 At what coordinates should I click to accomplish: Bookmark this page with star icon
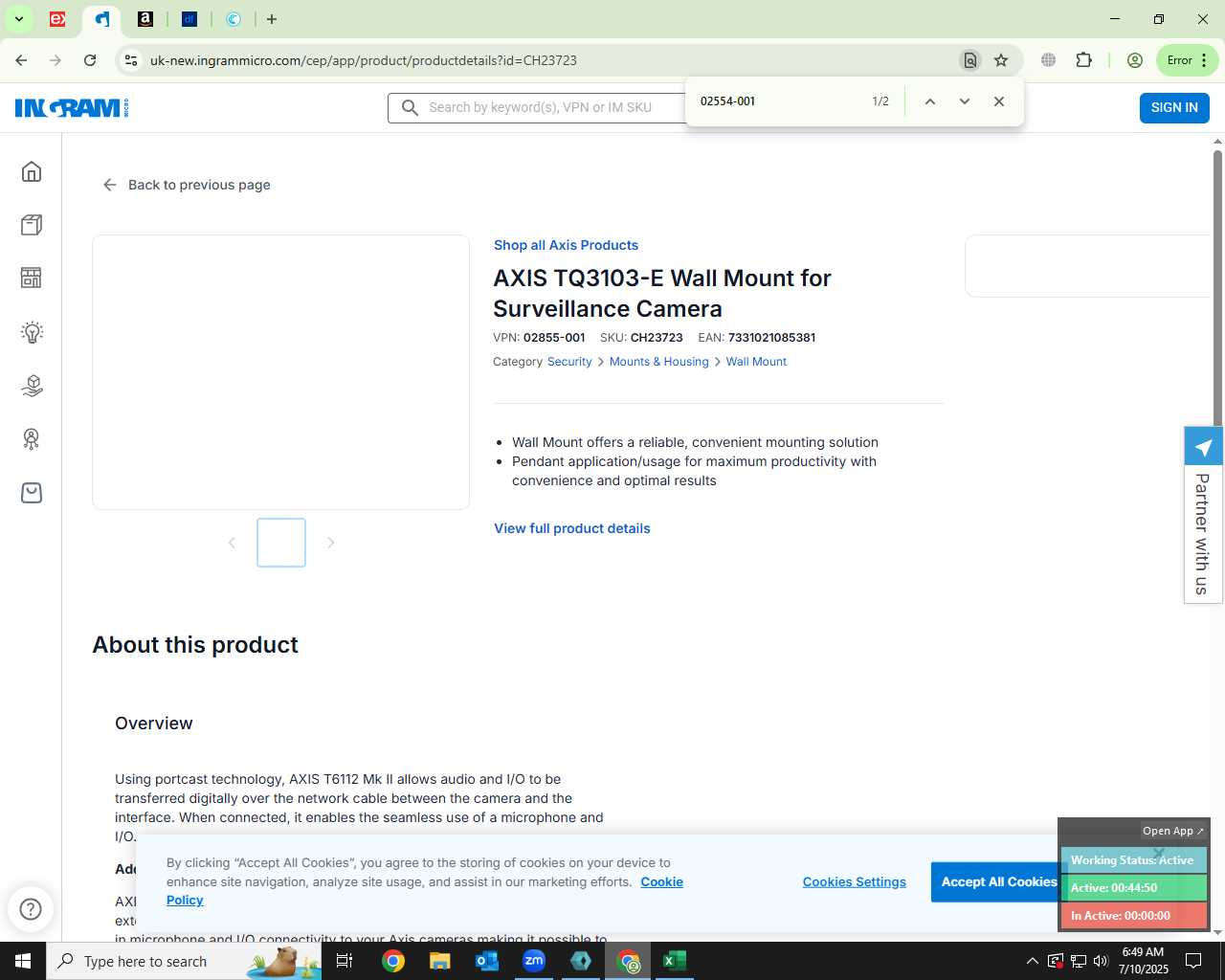(1001, 60)
